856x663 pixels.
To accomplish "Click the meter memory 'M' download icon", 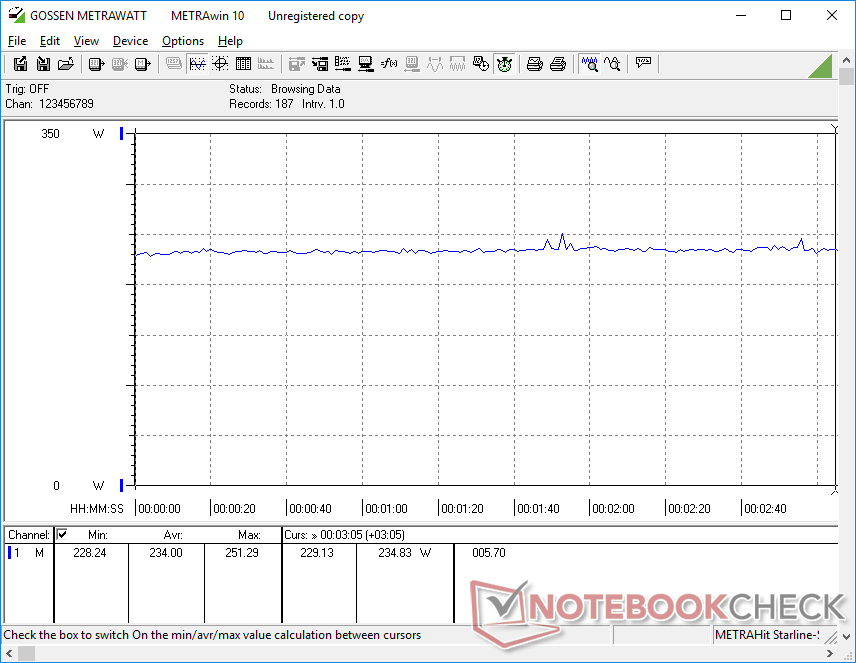I will point(142,64).
